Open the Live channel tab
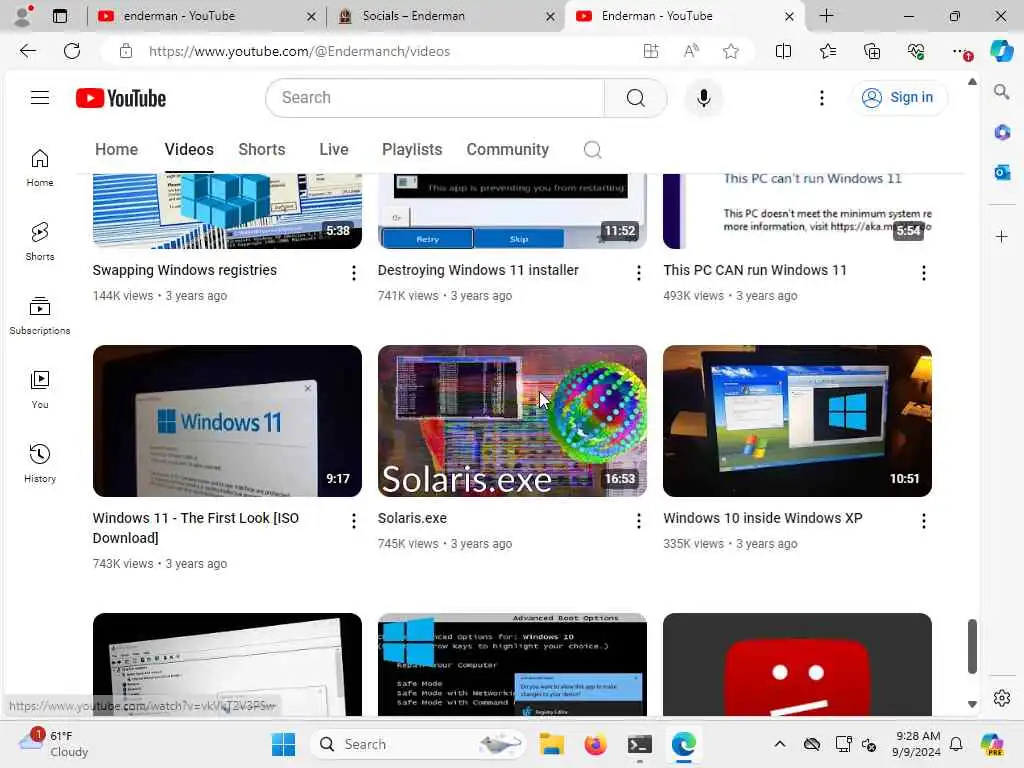 (334, 150)
